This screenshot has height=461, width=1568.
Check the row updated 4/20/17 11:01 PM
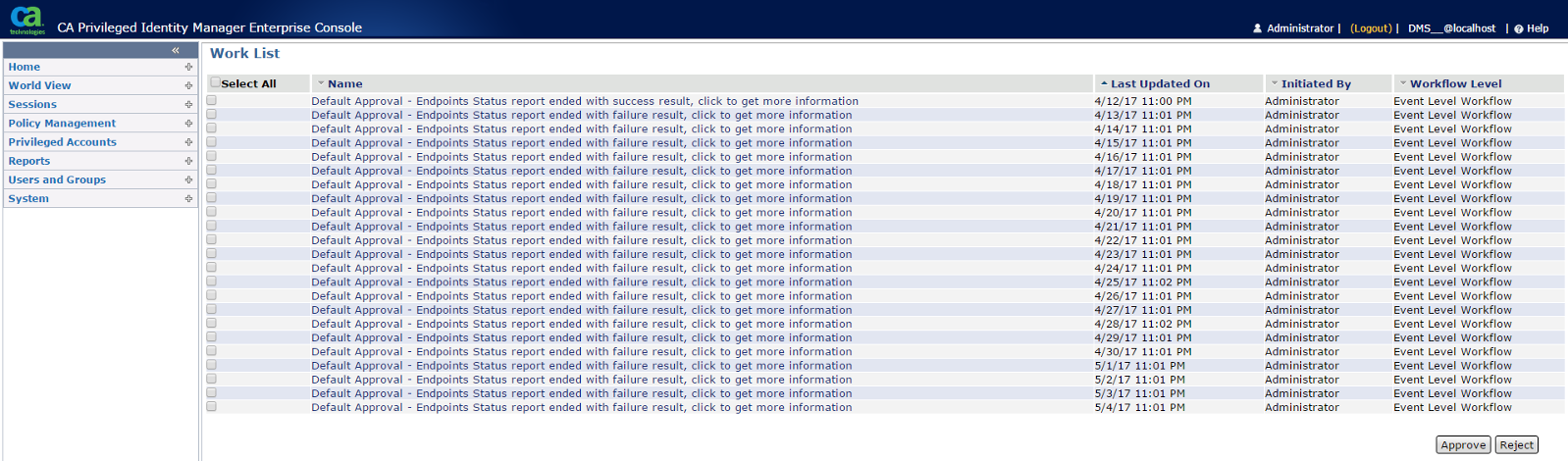211,212
